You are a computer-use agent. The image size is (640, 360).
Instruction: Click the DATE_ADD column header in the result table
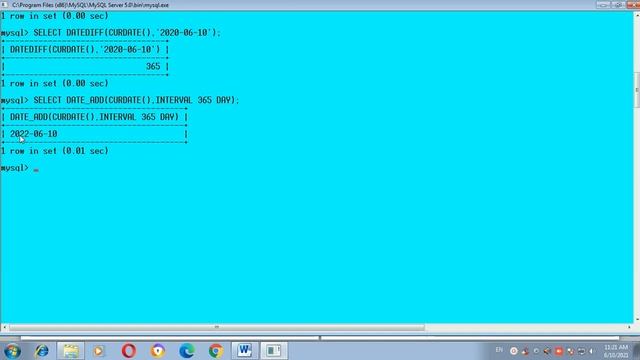(94, 117)
